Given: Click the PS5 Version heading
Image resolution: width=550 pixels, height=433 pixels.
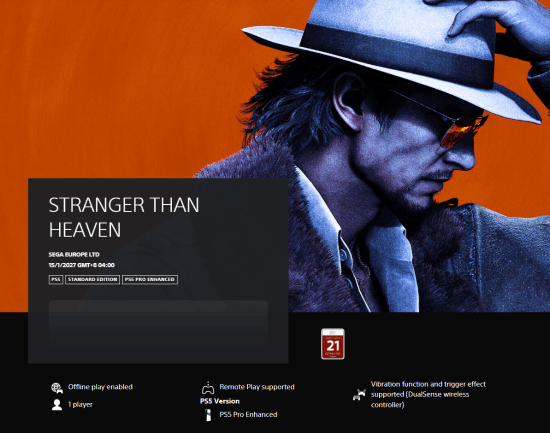Looking at the screenshot, I should coord(220,401).
